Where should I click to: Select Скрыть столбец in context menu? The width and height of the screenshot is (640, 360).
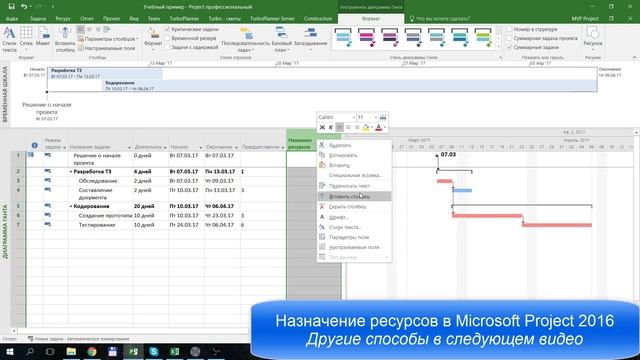[x=353, y=207]
